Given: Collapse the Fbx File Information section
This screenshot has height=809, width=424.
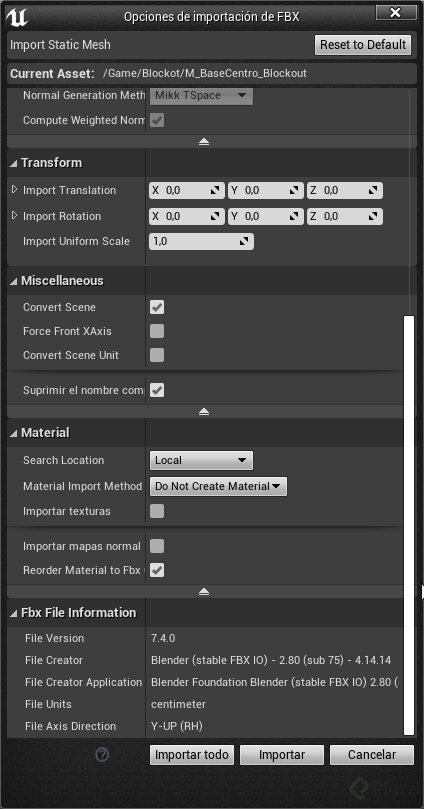Looking at the screenshot, I should tap(13, 613).
